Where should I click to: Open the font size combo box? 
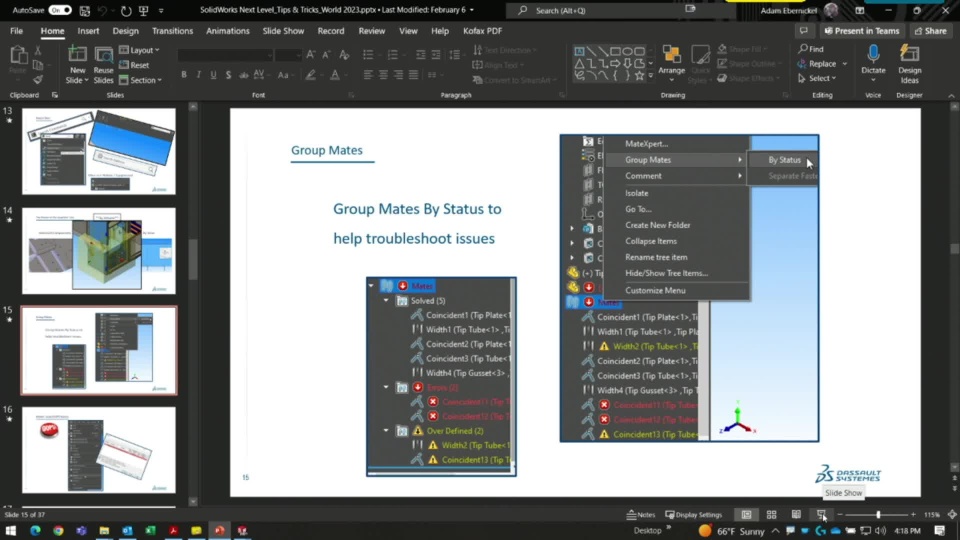click(x=288, y=55)
